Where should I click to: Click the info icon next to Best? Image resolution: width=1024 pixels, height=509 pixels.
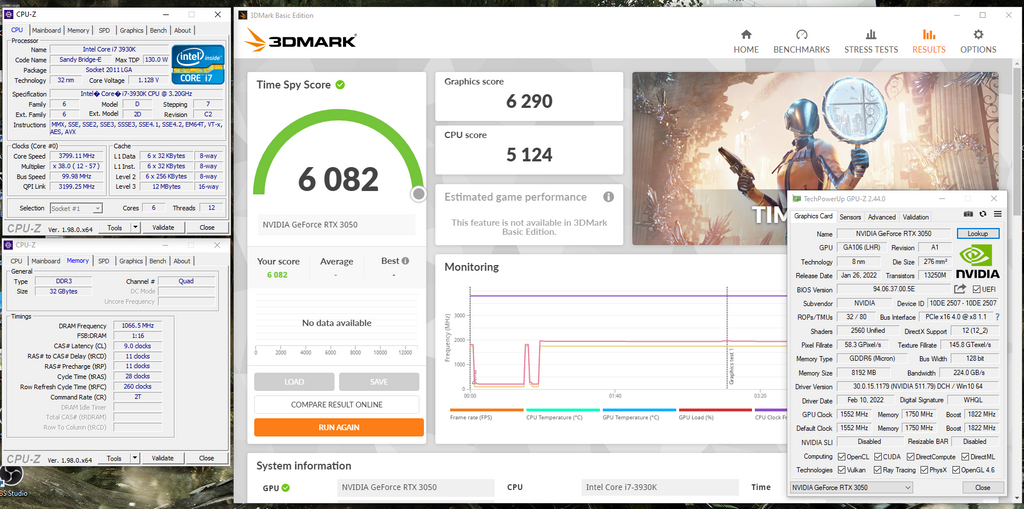tap(405, 261)
